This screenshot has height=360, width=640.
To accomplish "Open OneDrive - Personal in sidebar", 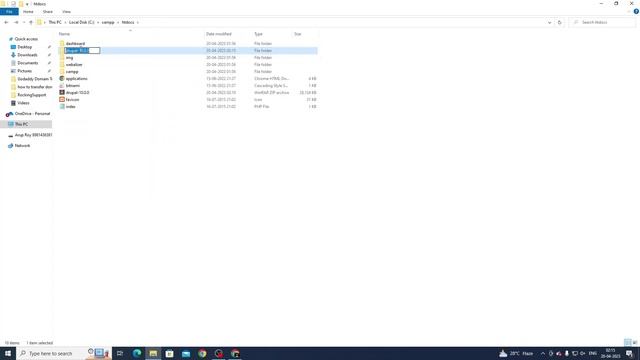I will [x=32, y=114].
